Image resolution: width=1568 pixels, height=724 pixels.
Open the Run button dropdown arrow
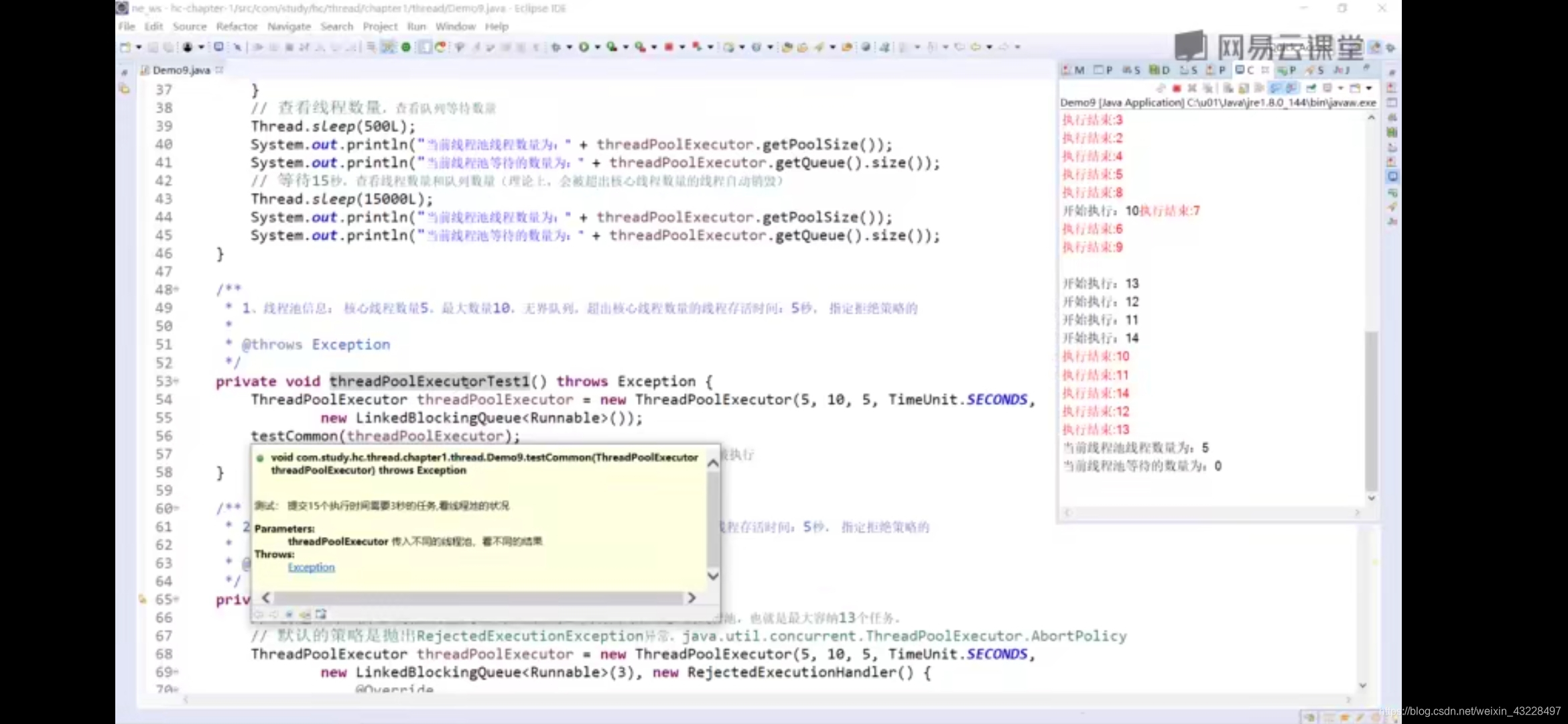click(597, 47)
